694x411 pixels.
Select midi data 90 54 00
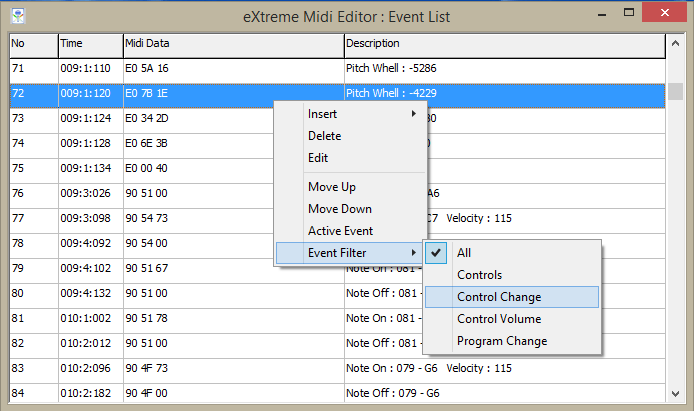coord(147,243)
